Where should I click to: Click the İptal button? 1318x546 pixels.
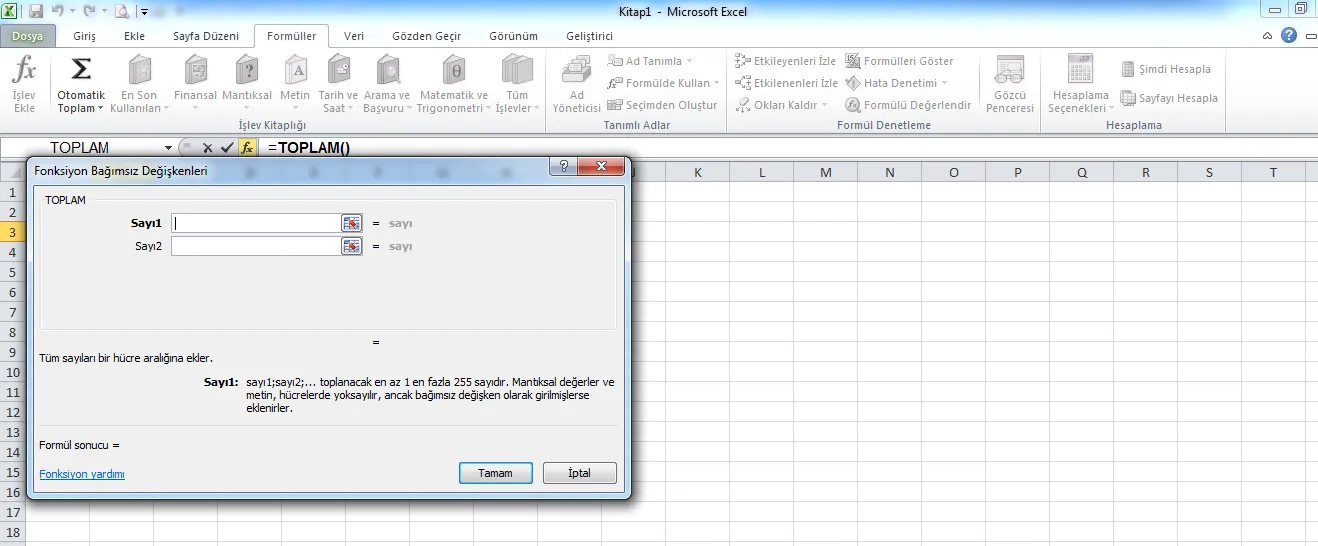coord(579,473)
